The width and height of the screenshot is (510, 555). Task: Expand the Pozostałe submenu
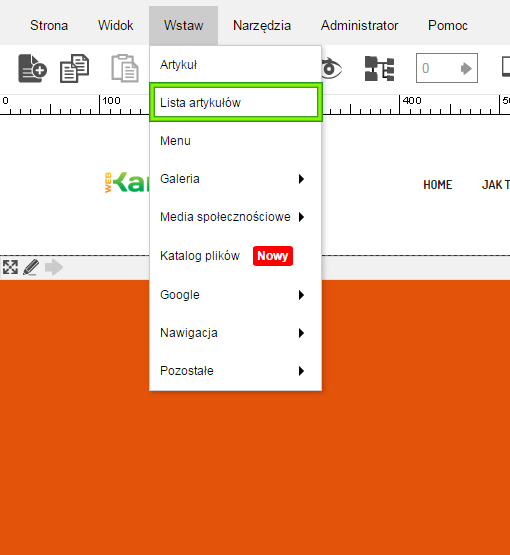[x=235, y=371]
